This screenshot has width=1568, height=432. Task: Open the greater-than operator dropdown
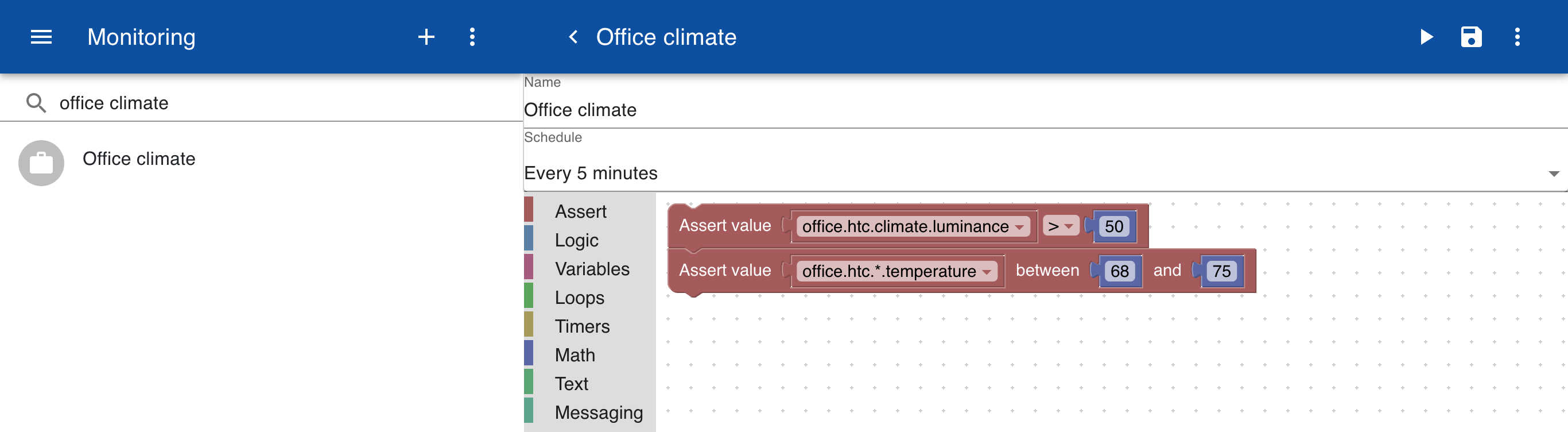(x=1060, y=226)
